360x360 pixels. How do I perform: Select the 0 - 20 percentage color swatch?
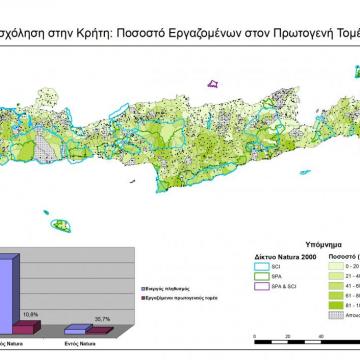coord(336,266)
